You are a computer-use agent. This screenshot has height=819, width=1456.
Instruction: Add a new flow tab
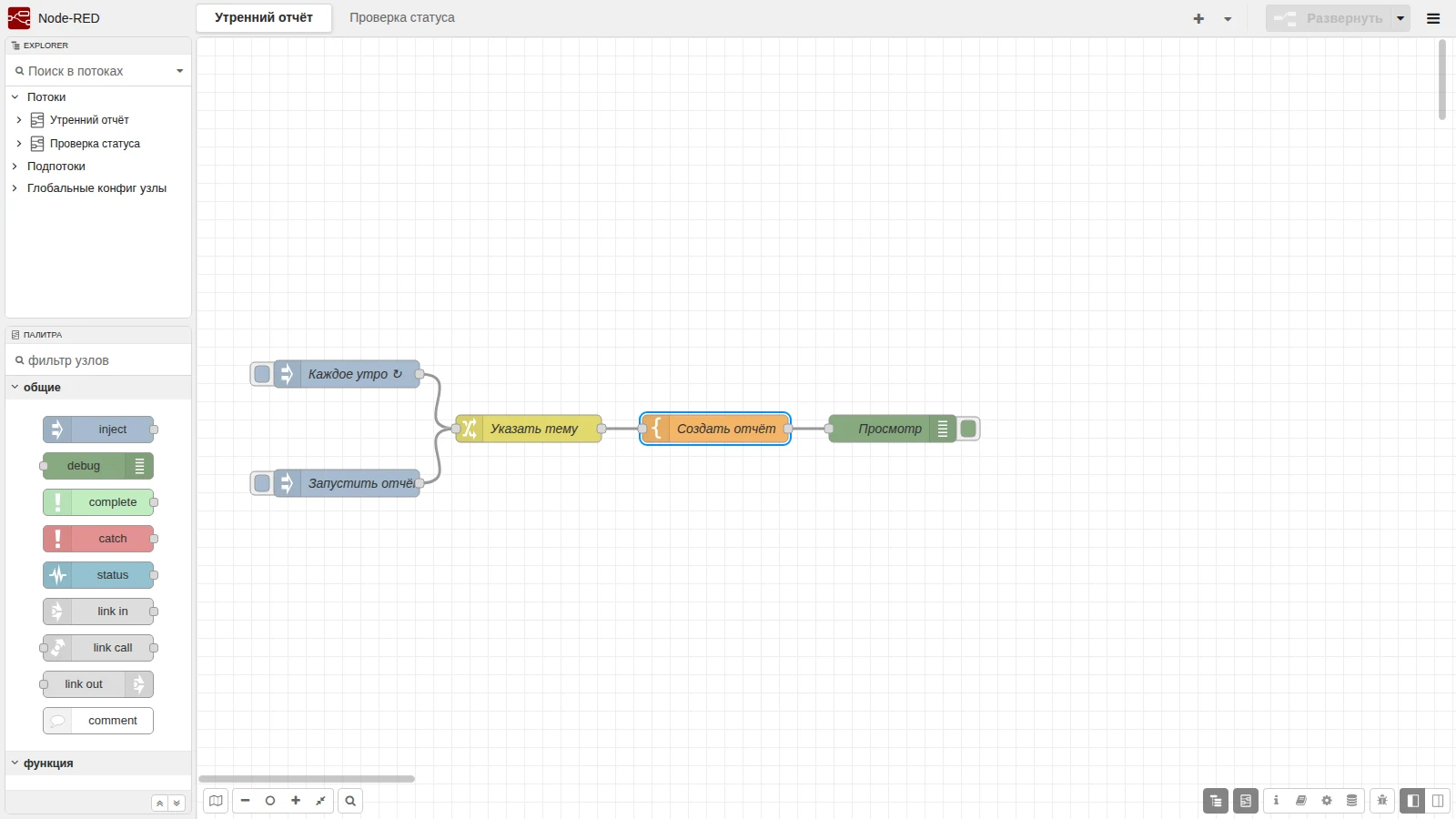tap(1198, 18)
